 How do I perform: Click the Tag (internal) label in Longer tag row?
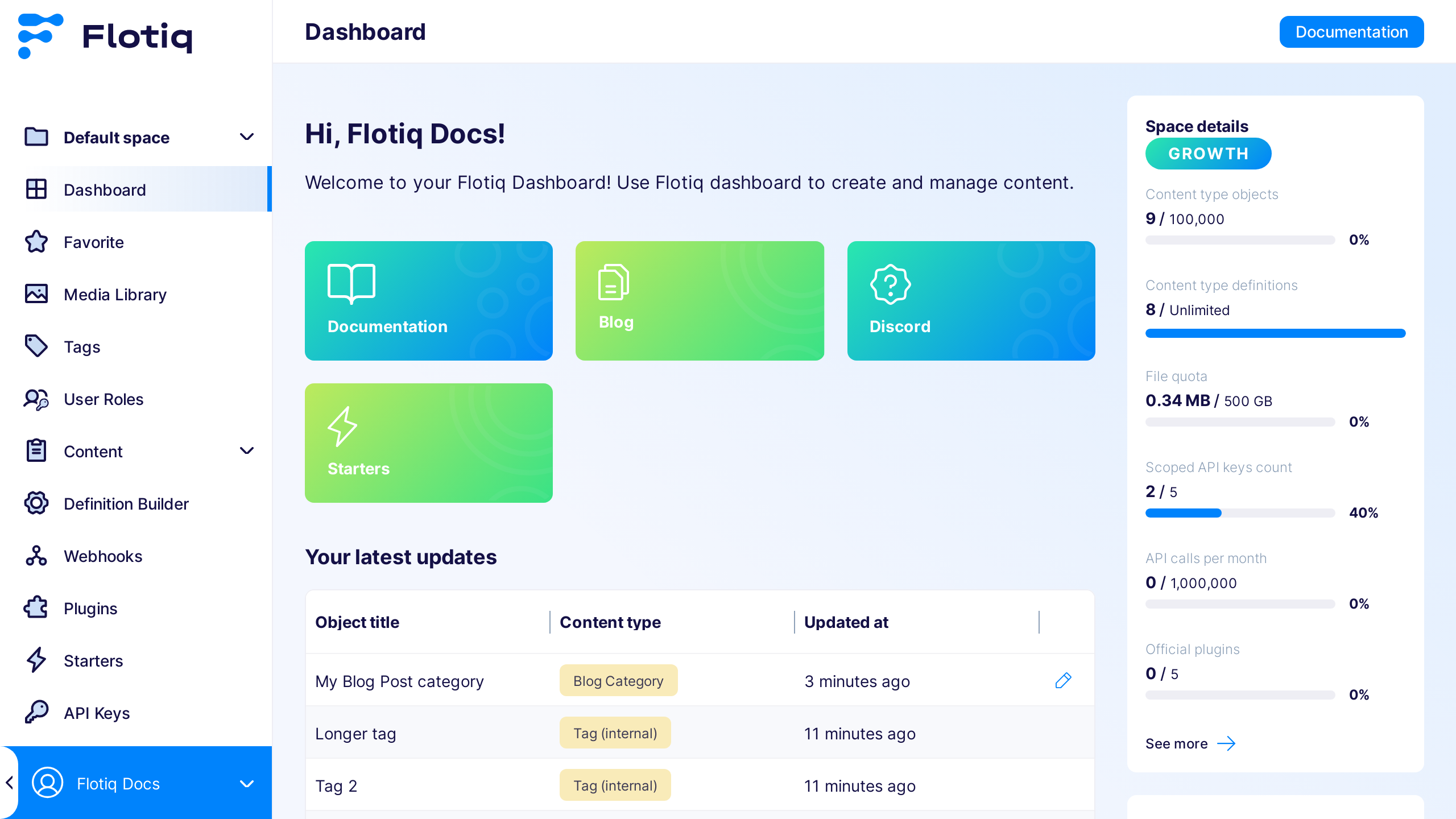click(615, 733)
